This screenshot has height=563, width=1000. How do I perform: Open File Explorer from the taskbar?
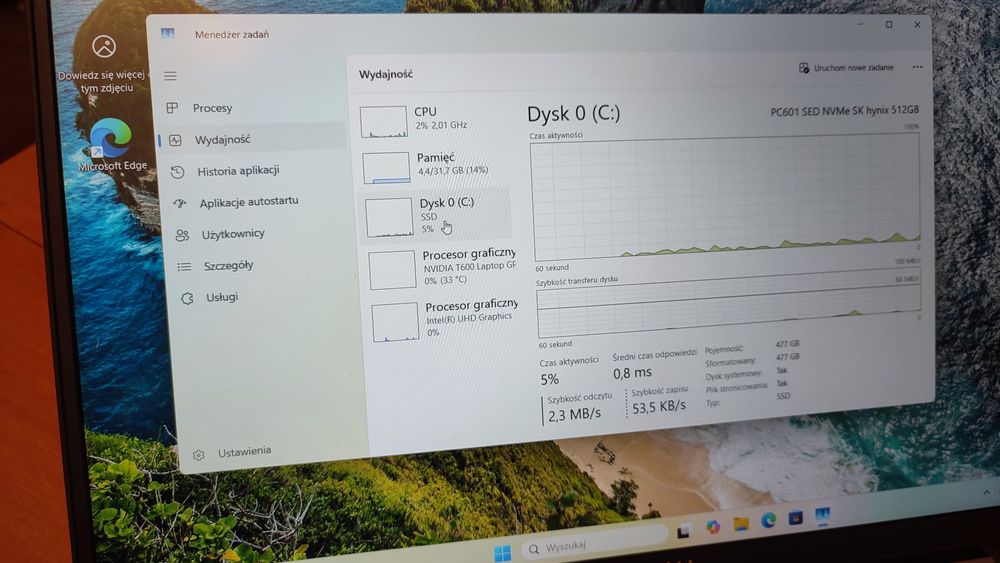coord(740,523)
